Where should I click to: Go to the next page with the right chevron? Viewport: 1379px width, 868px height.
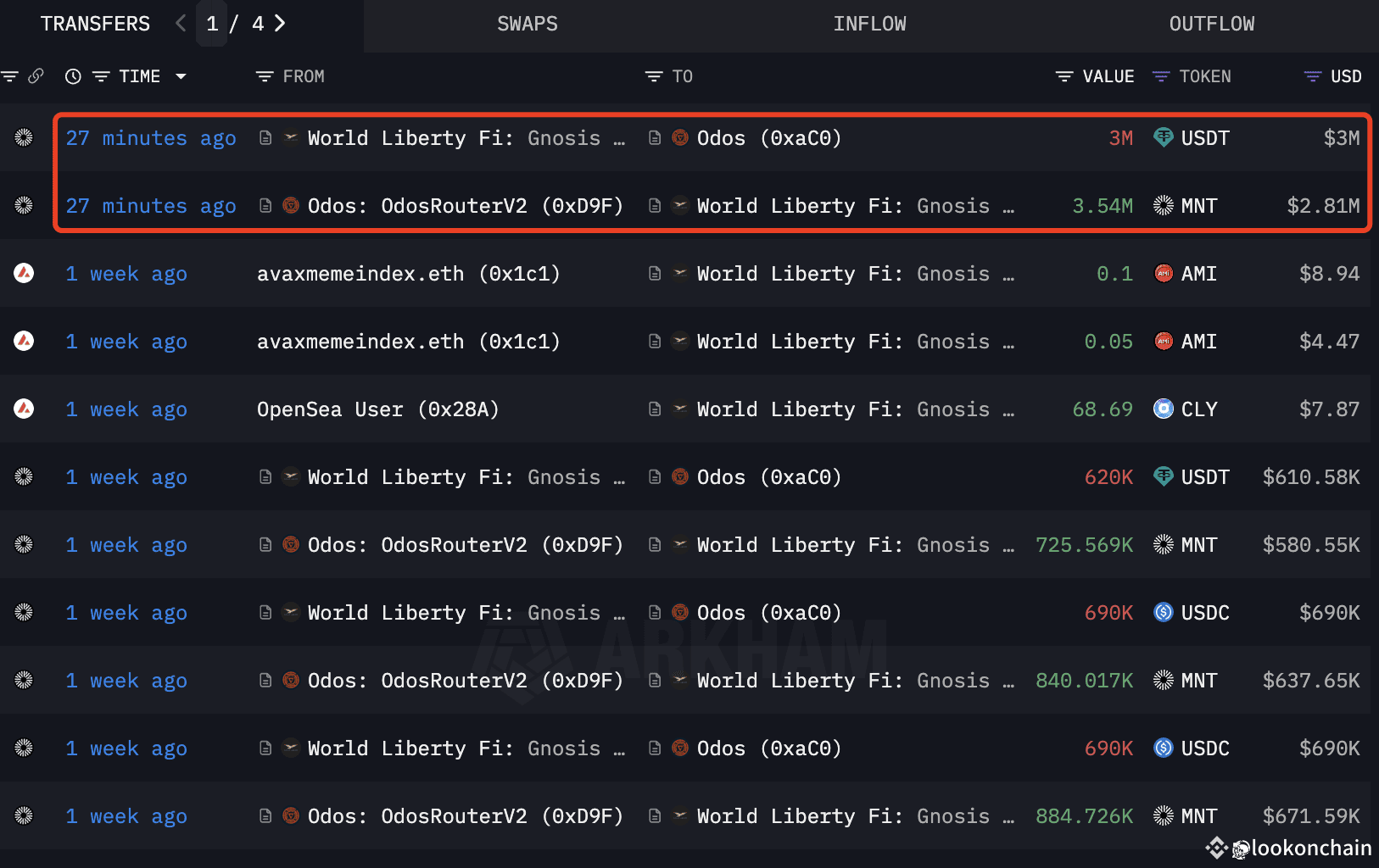click(280, 24)
